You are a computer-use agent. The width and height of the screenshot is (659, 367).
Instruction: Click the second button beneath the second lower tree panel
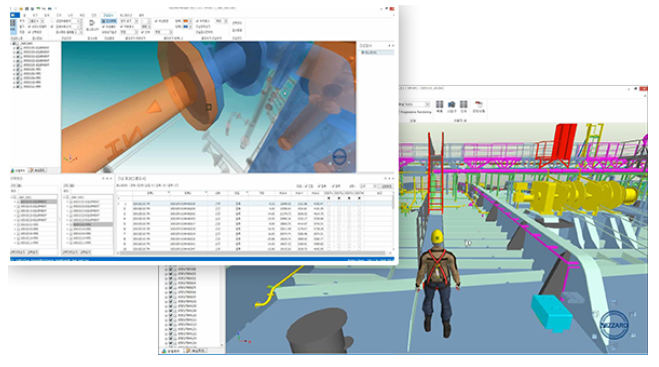86,252
